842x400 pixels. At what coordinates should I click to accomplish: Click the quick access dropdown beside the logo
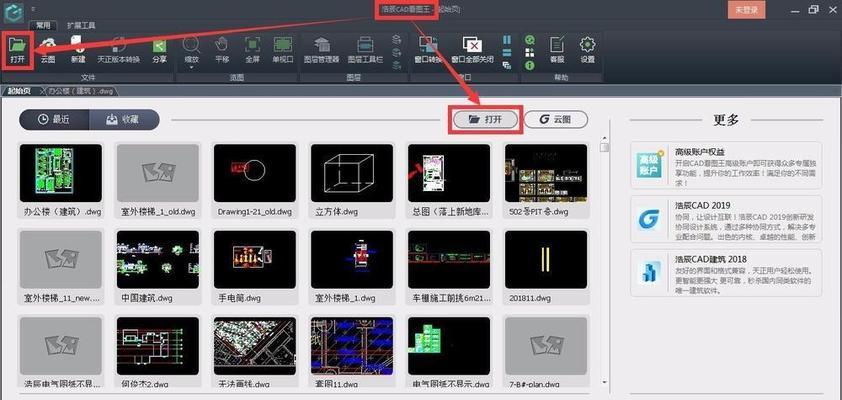coord(33,9)
